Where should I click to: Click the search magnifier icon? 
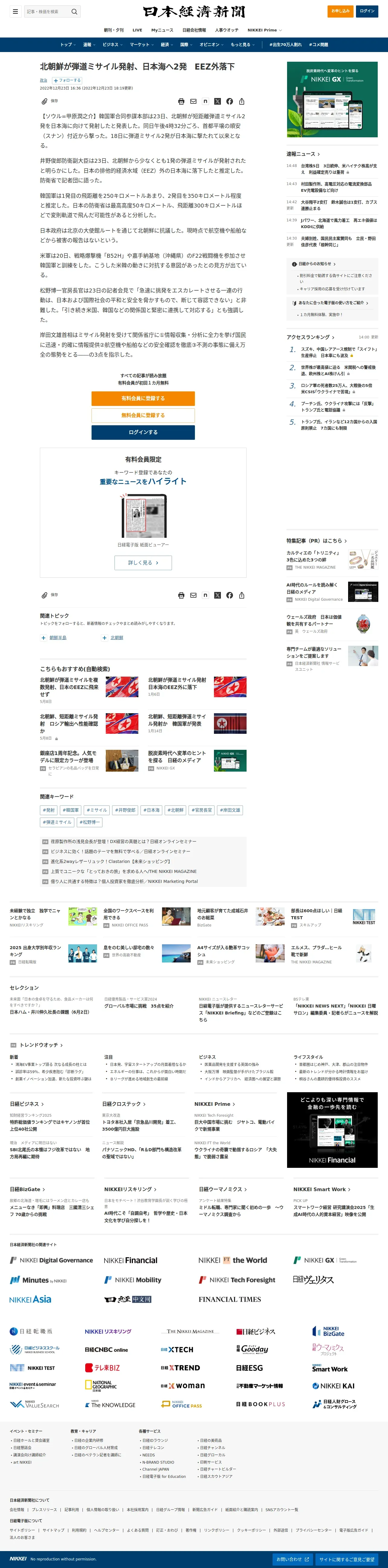[x=74, y=11]
